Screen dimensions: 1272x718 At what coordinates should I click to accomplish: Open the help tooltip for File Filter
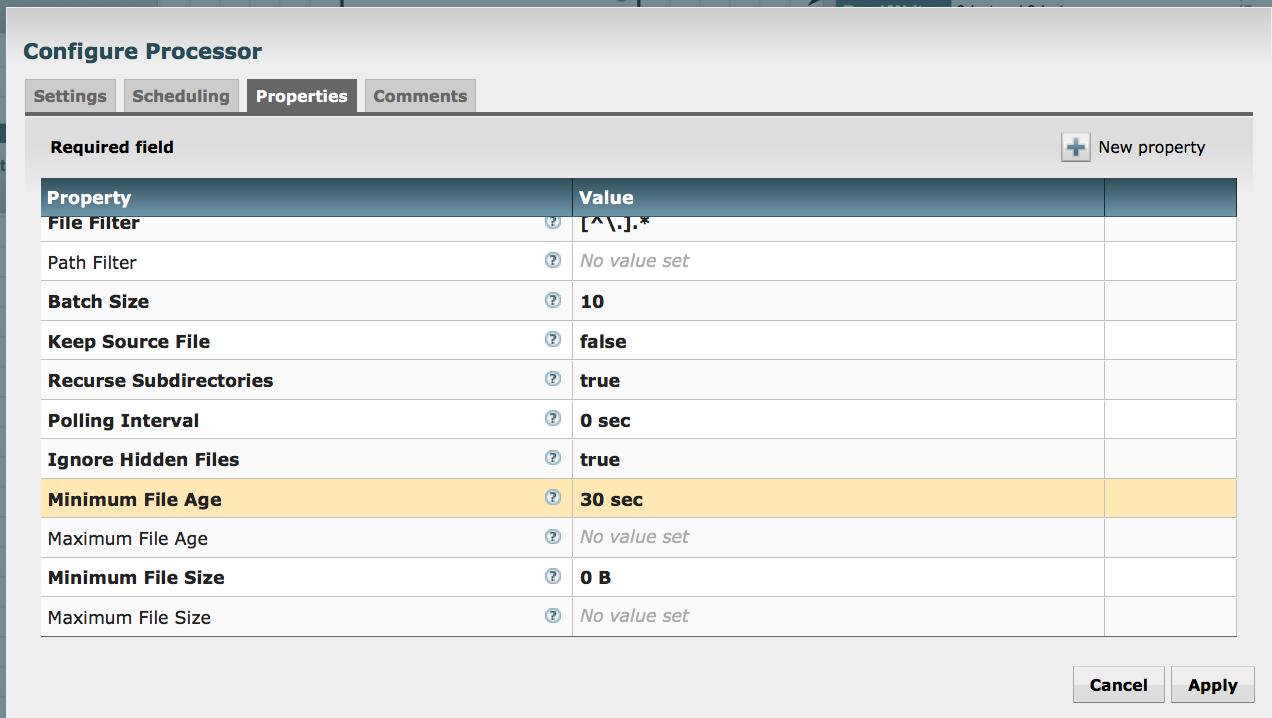(x=552, y=221)
